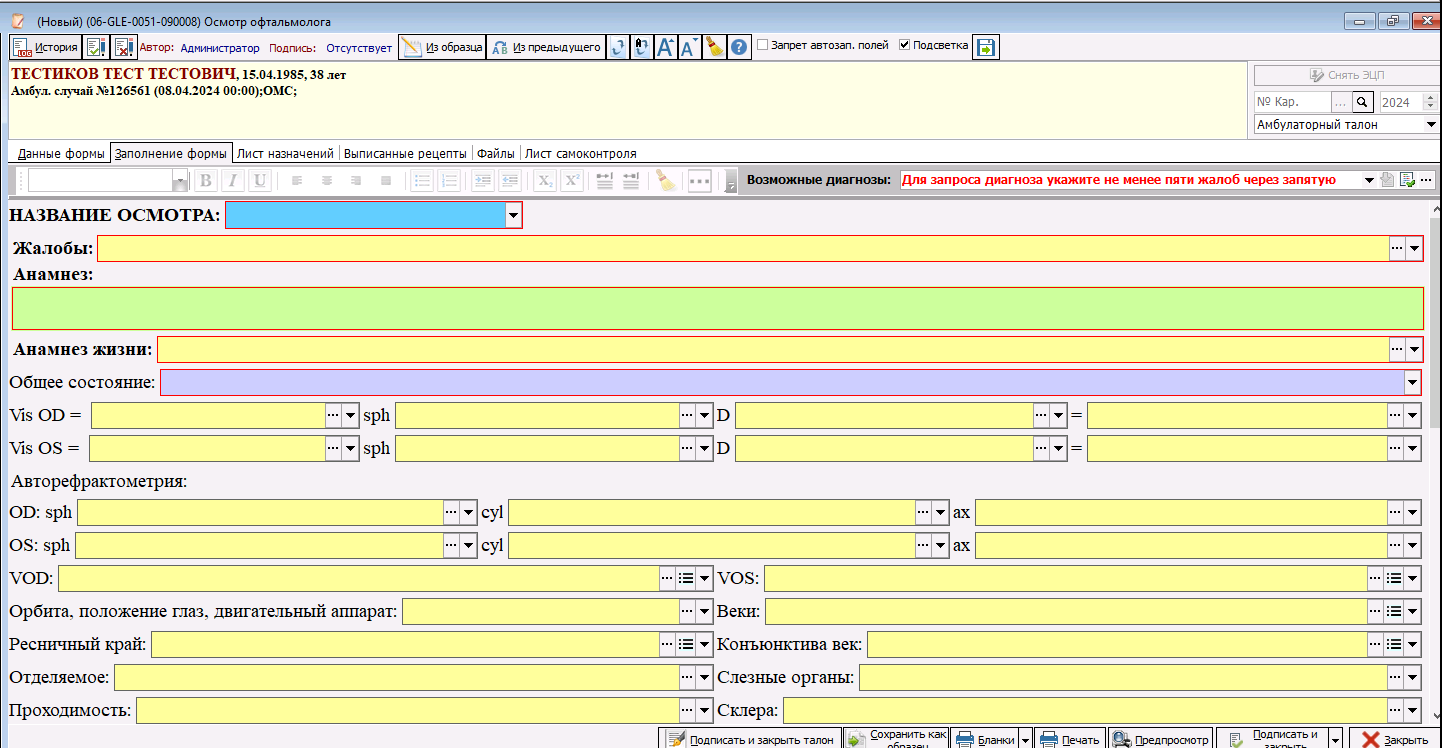The image size is (1442, 748).
Task: Uncheck the Подсветка checkbox
Action: 905,46
